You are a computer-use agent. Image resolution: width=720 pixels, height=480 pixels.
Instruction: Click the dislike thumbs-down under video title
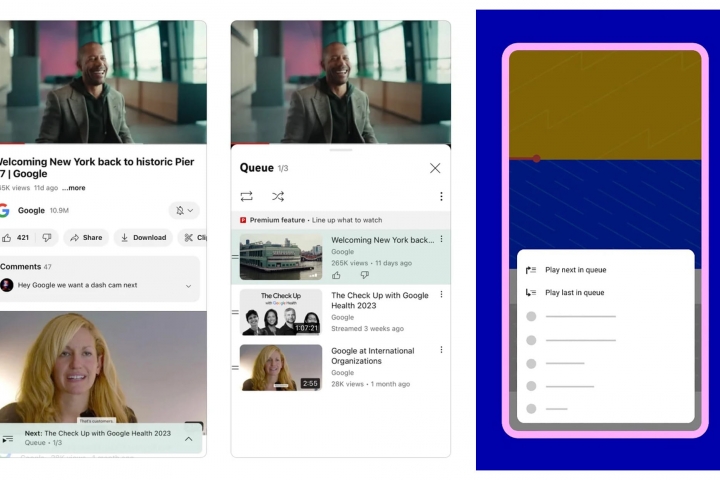(46, 238)
